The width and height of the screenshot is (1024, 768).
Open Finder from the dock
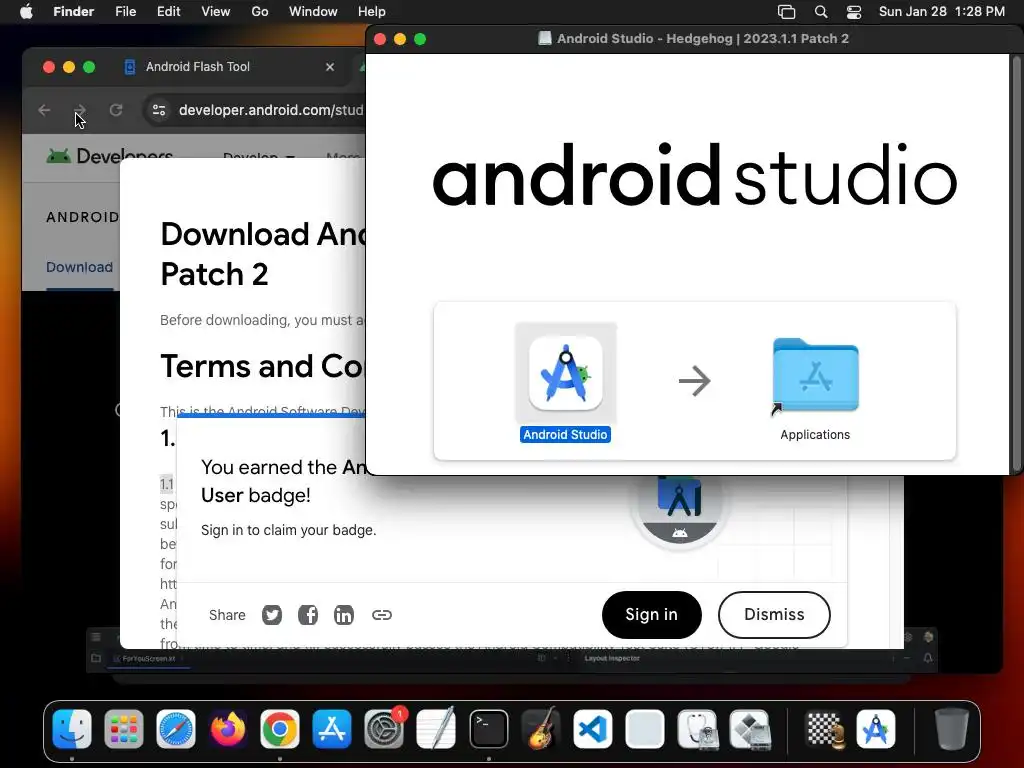tap(72, 729)
